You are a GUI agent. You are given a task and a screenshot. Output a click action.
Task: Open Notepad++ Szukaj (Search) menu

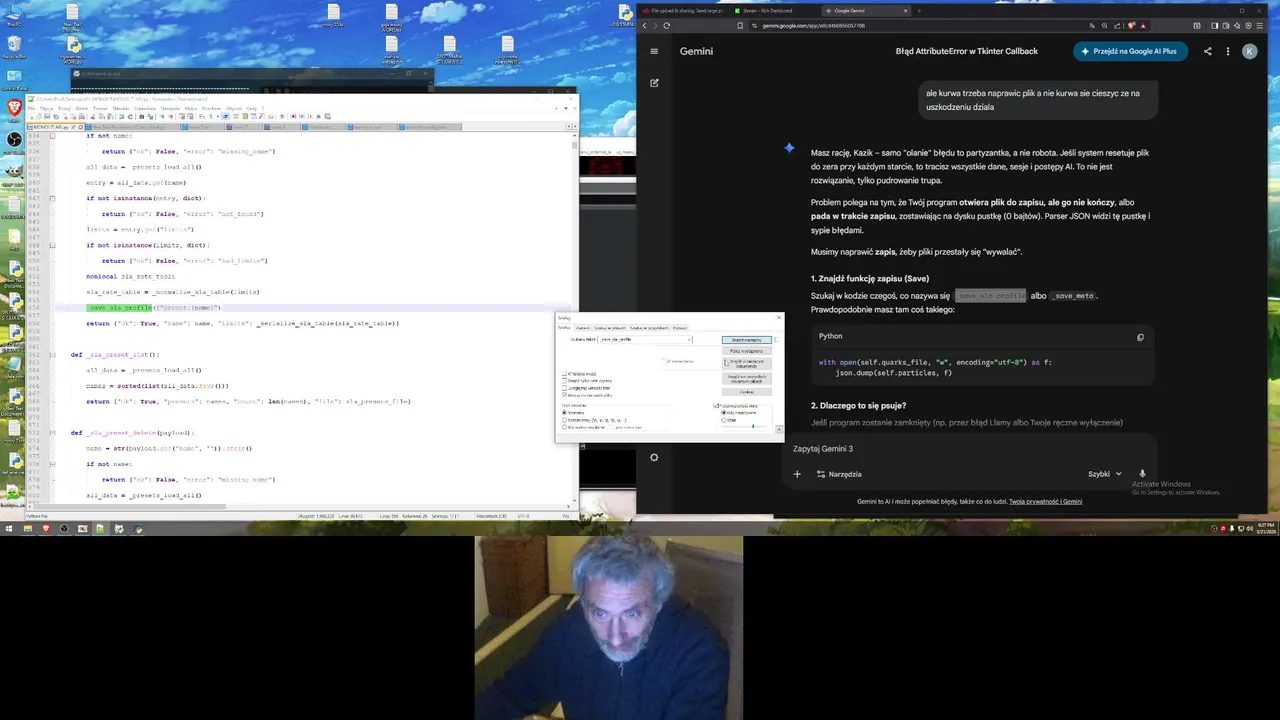pyautogui.click(x=64, y=108)
